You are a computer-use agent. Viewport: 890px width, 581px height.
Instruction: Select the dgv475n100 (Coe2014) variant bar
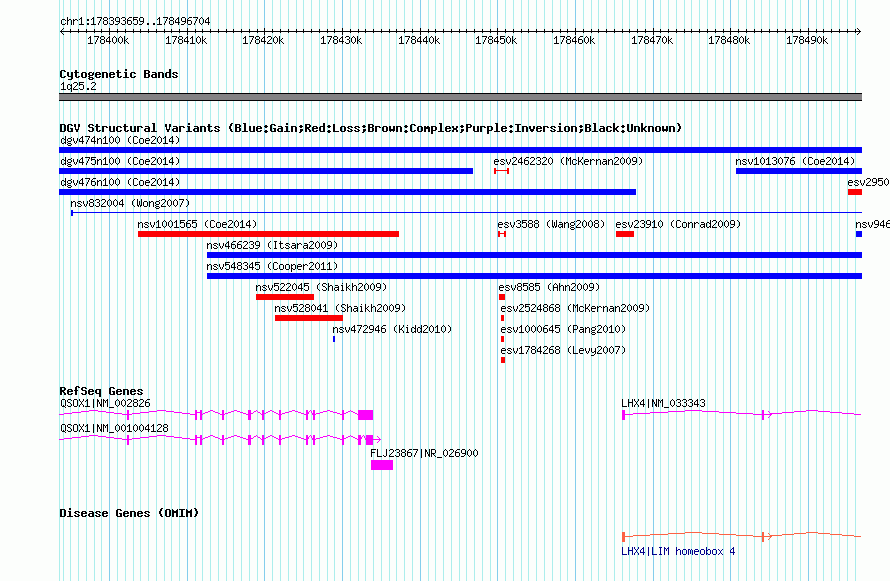(266, 171)
